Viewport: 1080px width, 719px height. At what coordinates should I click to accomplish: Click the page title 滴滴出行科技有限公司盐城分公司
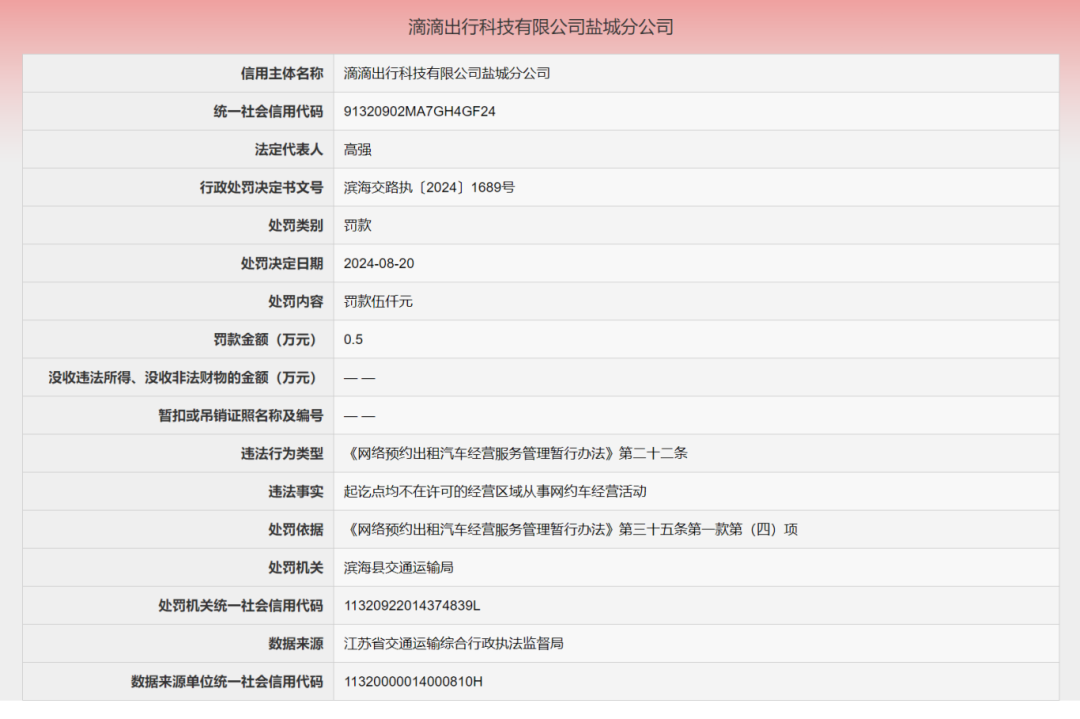pyautogui.click(x=541, y=27)
